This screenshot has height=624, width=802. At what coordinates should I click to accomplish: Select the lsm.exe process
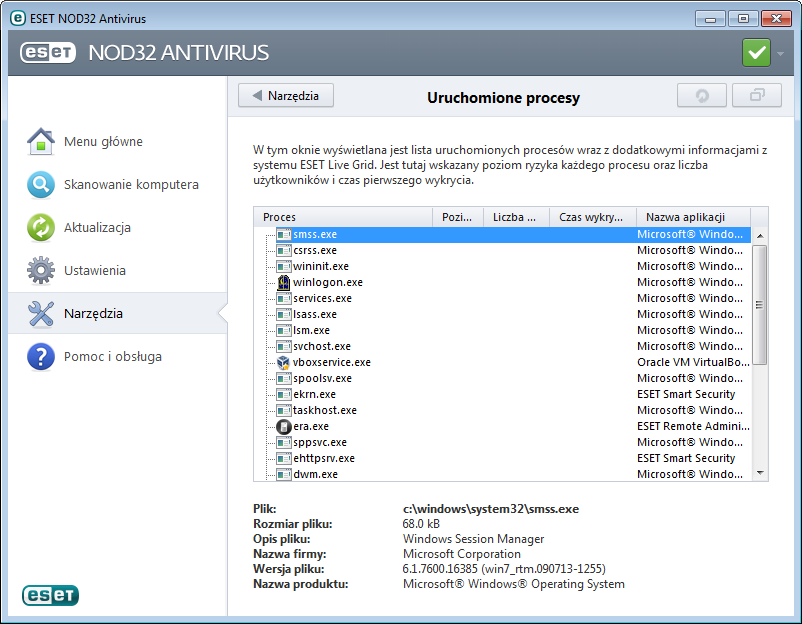[x=502, y=330]
